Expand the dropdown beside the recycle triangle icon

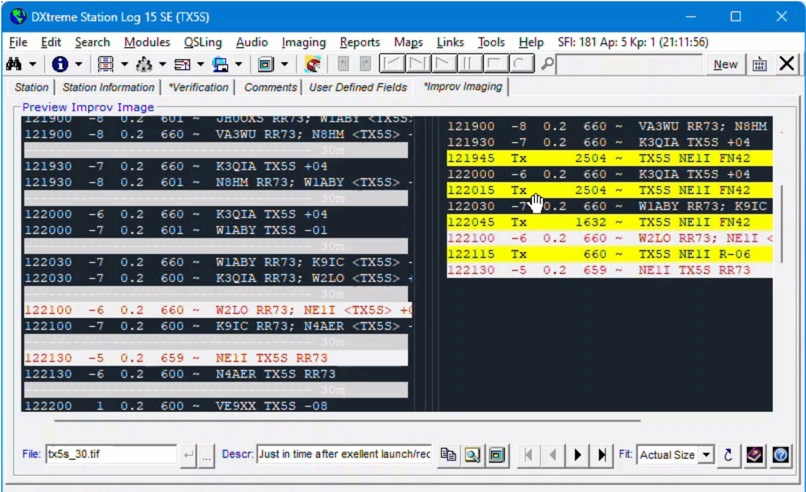162,64
